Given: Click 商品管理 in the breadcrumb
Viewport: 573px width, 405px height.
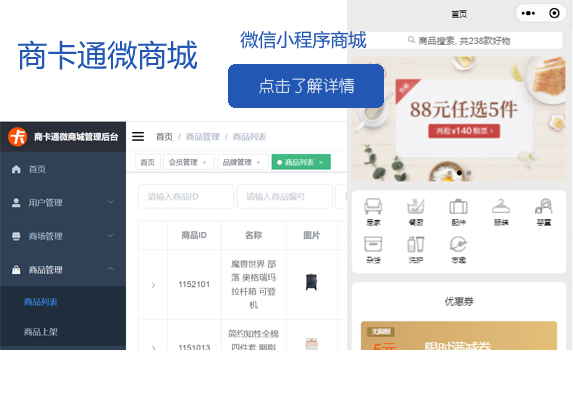Looking at the screenshot, I should point(202,137).
